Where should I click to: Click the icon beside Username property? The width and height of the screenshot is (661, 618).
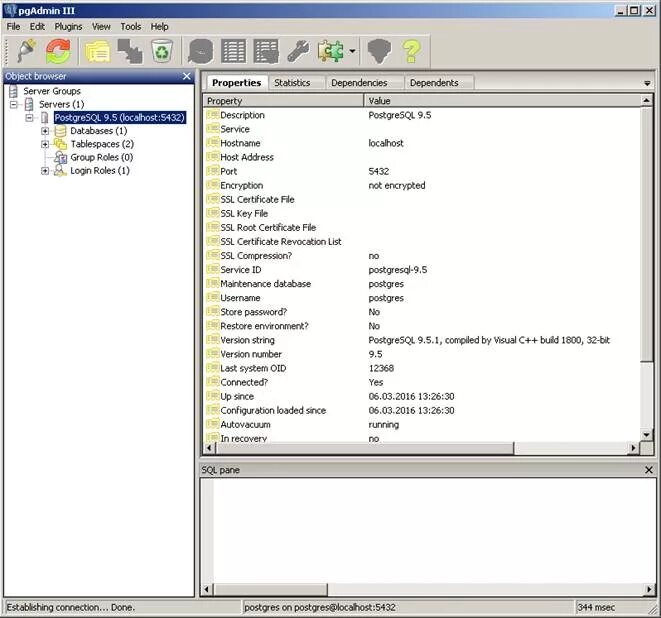212,298
